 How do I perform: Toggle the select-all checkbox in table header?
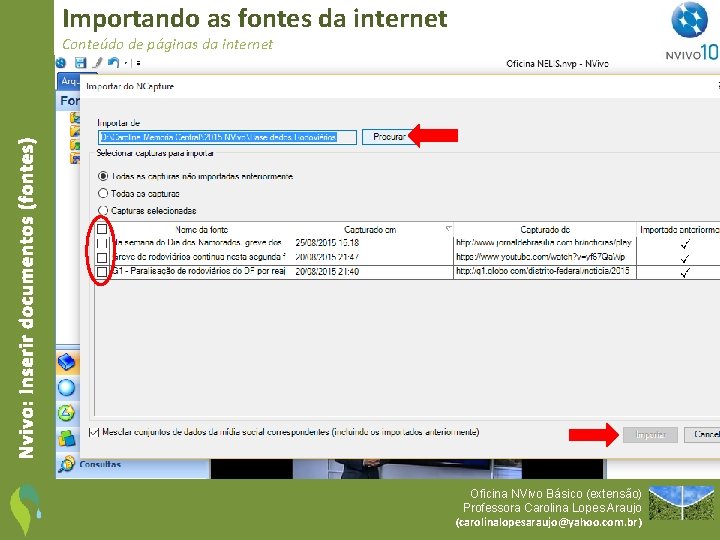[x=102, y=229]
